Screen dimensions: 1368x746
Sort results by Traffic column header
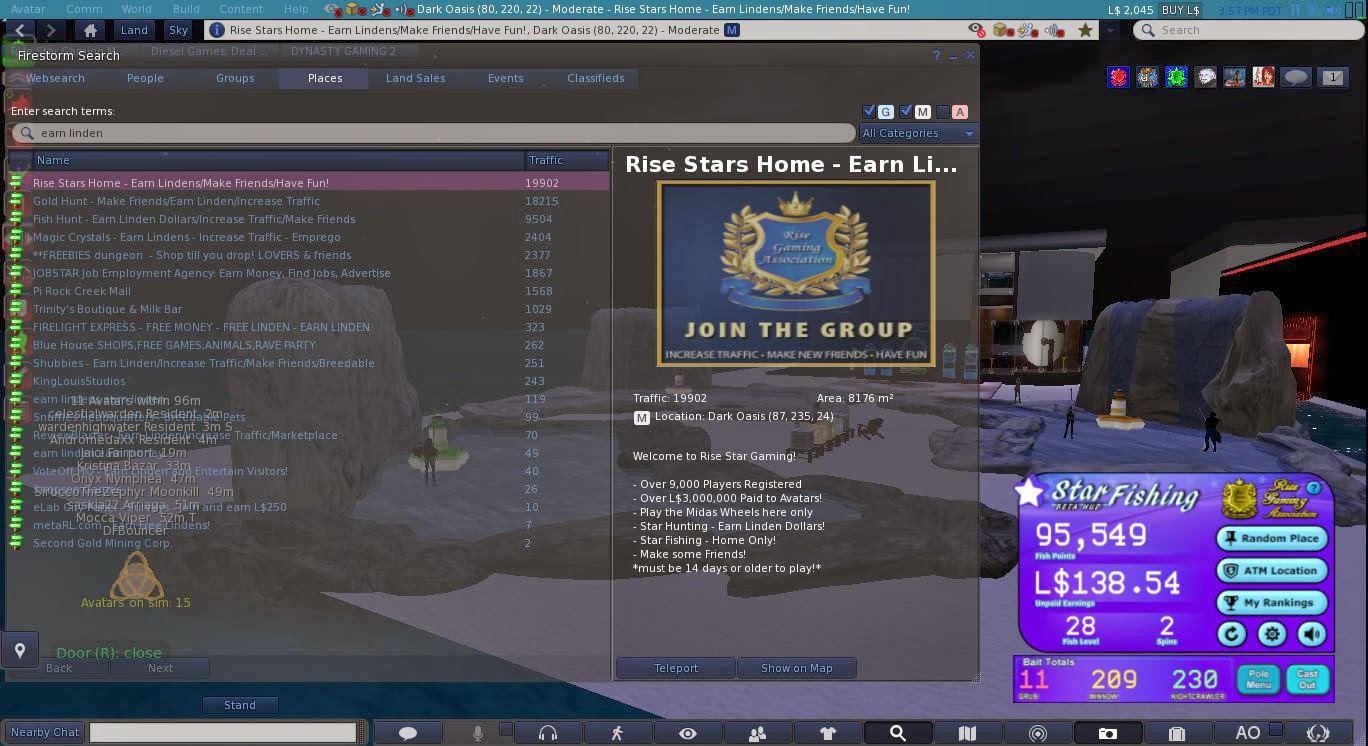(566, 160)
